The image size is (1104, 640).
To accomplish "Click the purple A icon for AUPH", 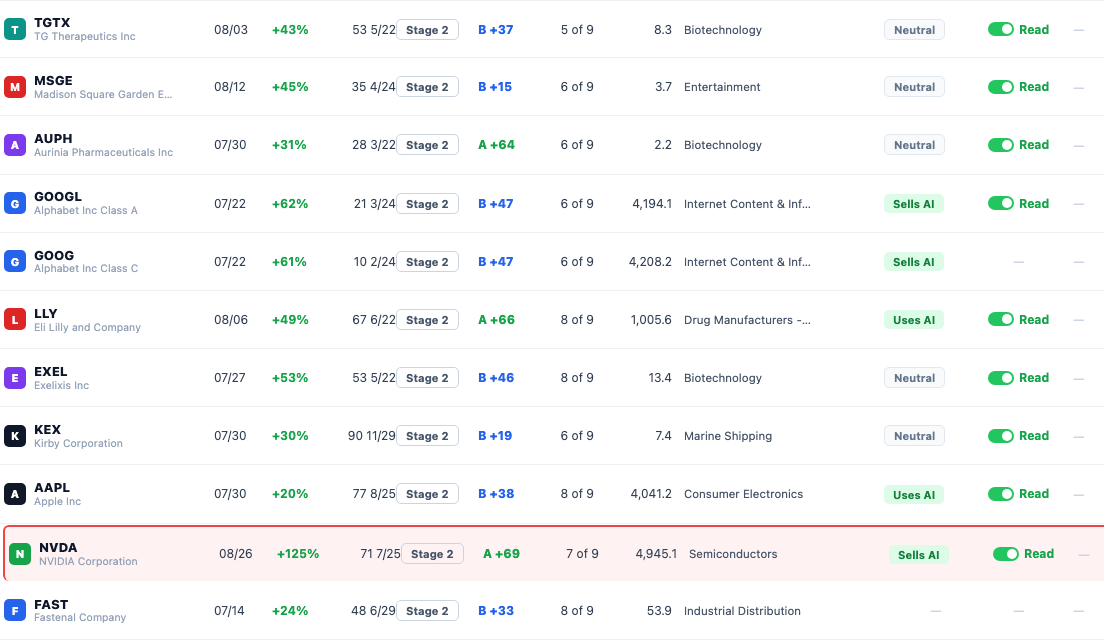I will (15, 145).
